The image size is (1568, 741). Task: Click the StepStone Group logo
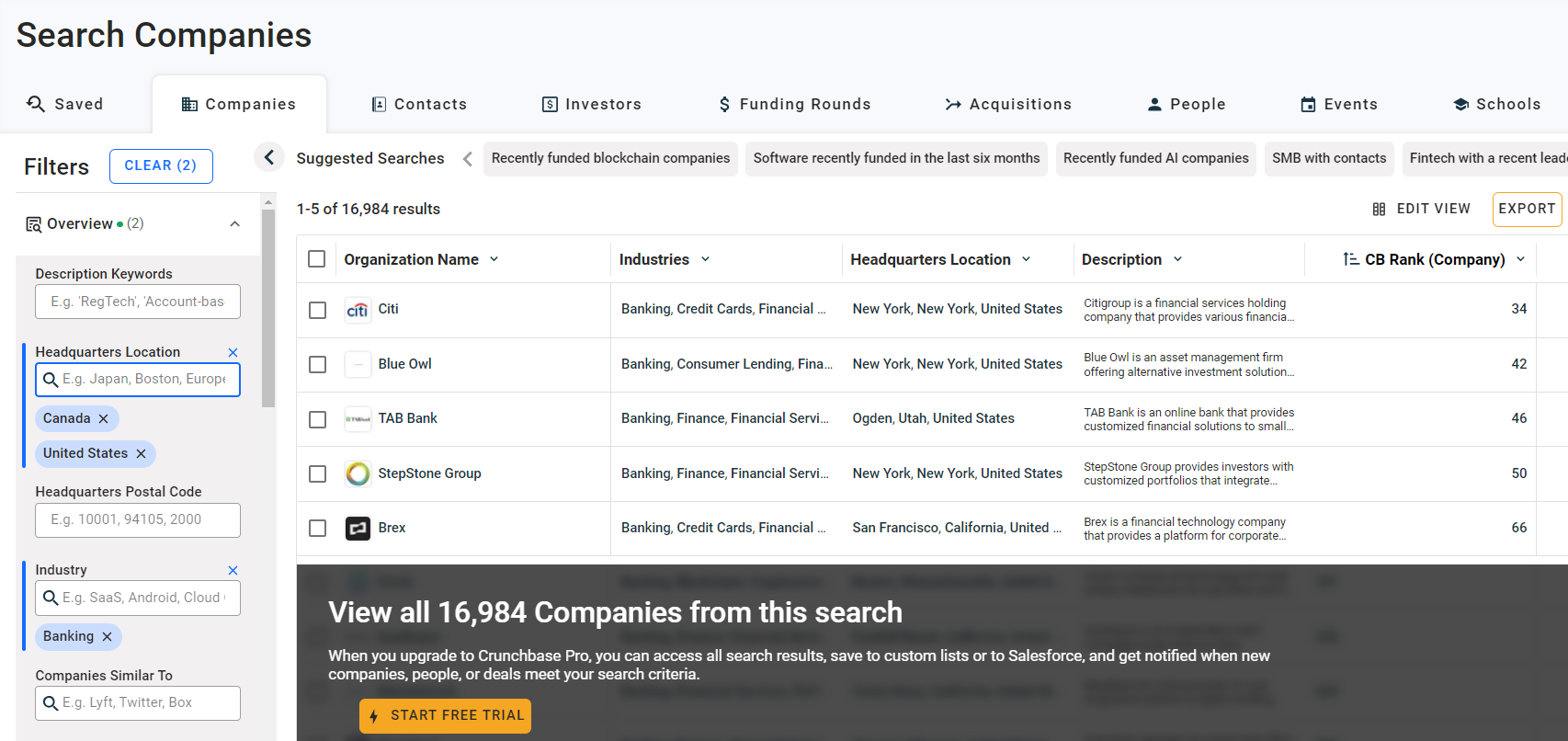click(358, 473)
